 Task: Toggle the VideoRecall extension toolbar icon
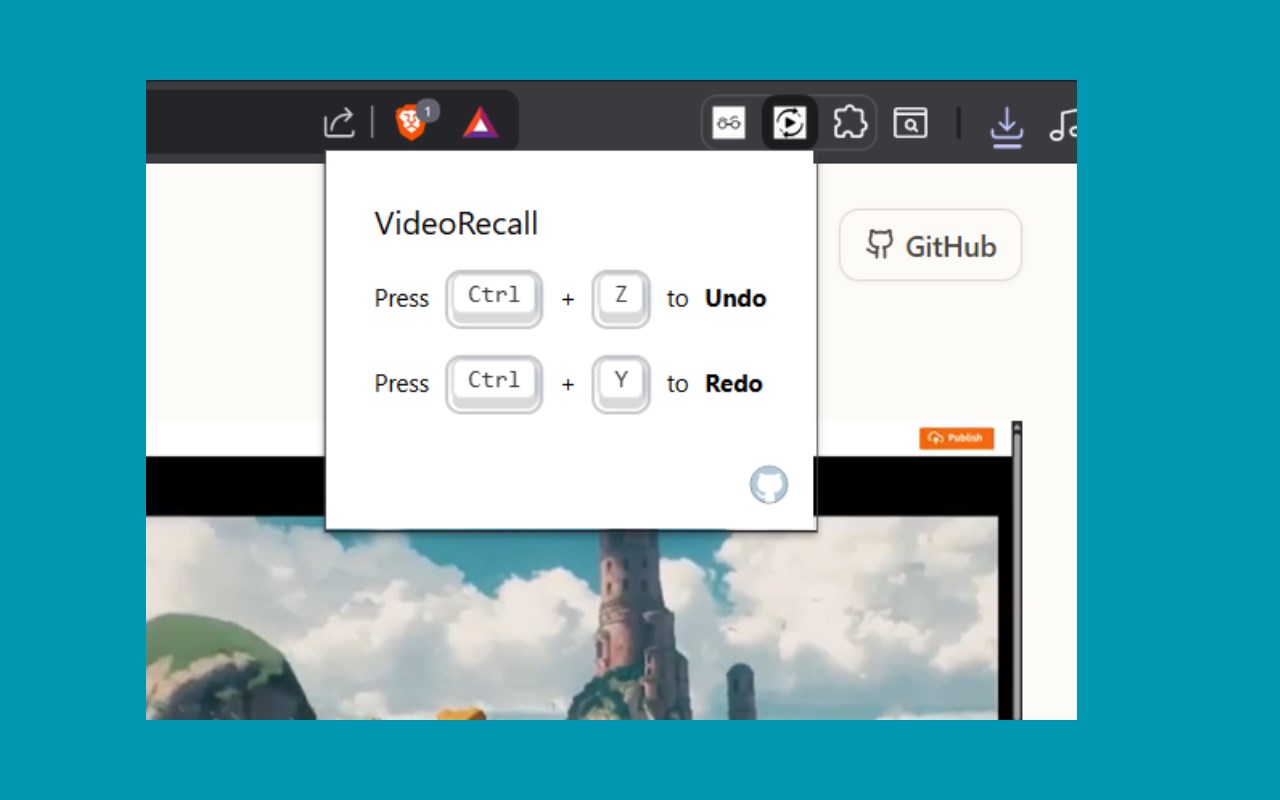pyautogui.click(x=790, y=123)
